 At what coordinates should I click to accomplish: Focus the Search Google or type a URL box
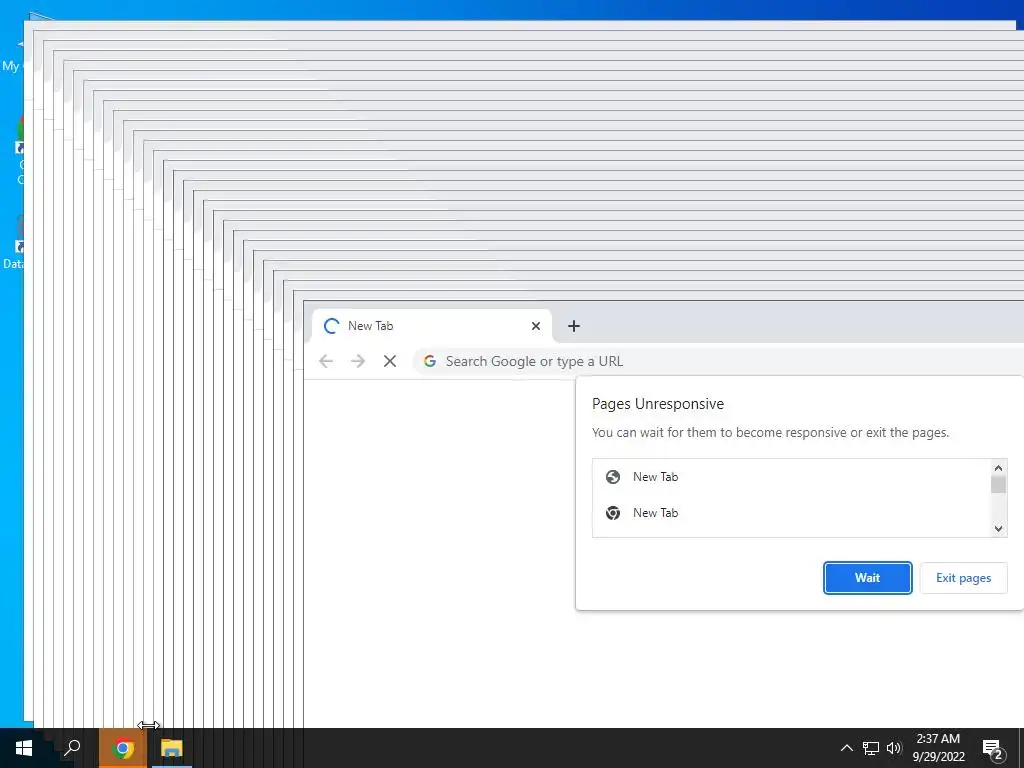click(718, 361)
